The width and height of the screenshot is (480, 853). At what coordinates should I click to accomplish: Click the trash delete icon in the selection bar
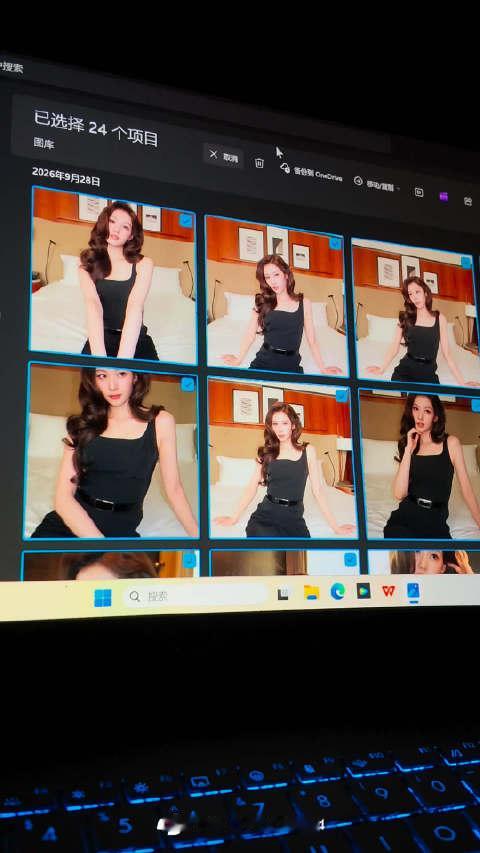click(260, 163)
